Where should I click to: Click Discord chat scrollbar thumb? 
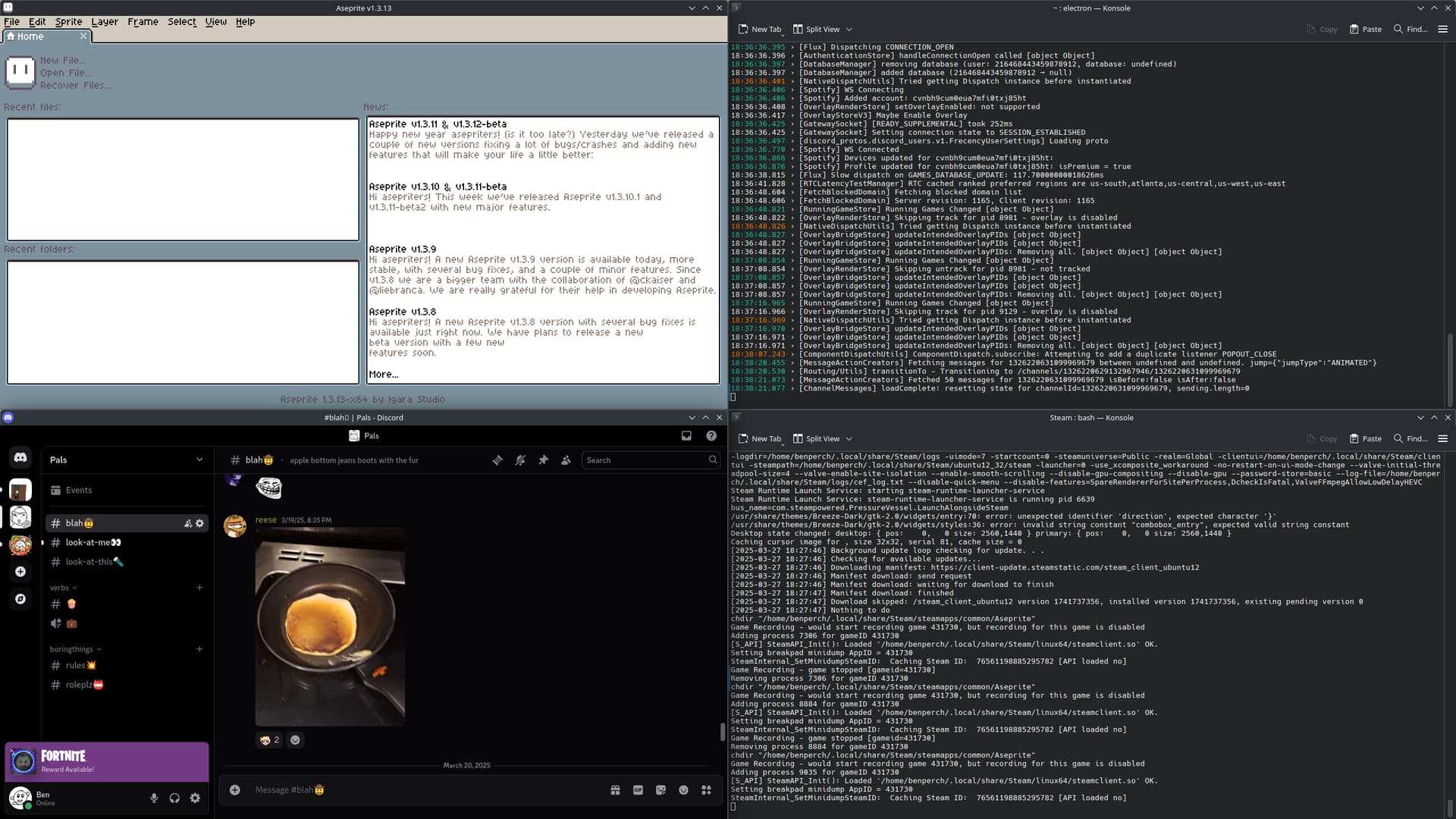click(723, 732)
